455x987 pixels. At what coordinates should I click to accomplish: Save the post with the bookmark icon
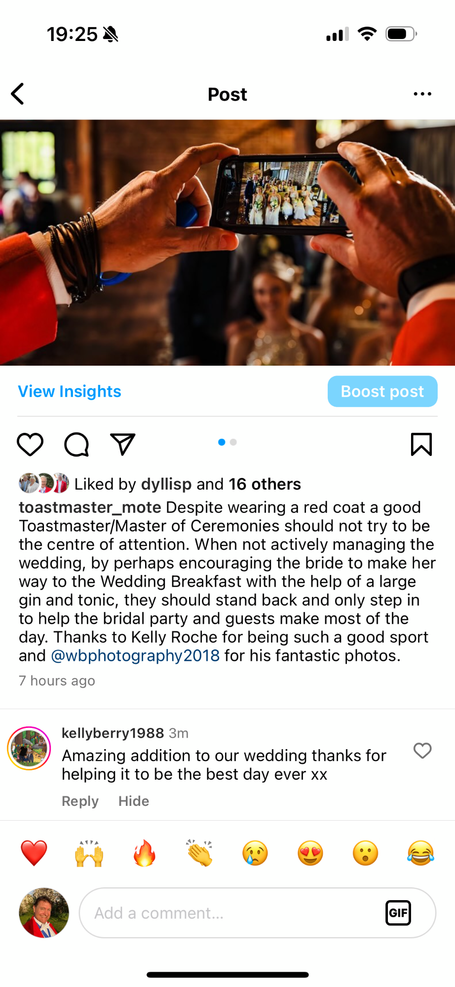point(421,444)
